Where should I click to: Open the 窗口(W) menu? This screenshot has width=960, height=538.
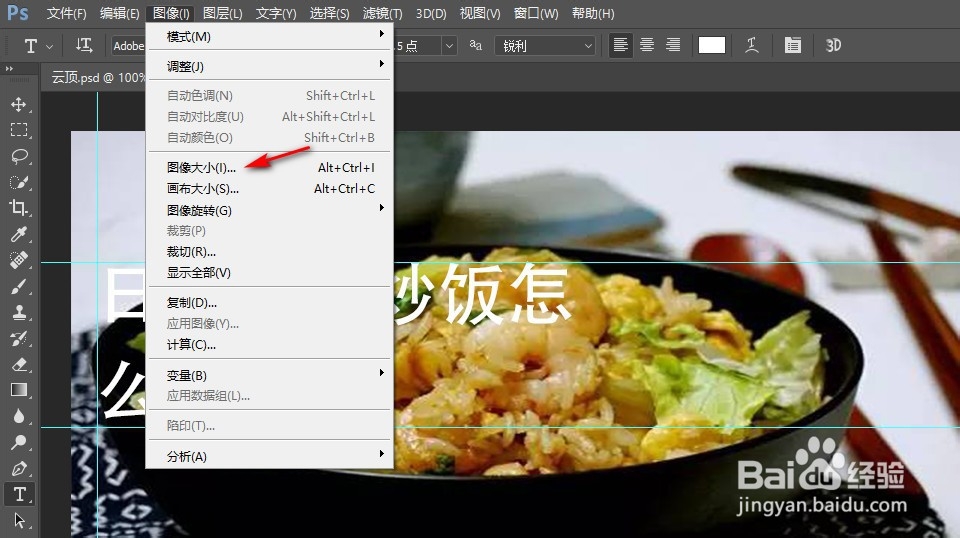tap(536, 13)
